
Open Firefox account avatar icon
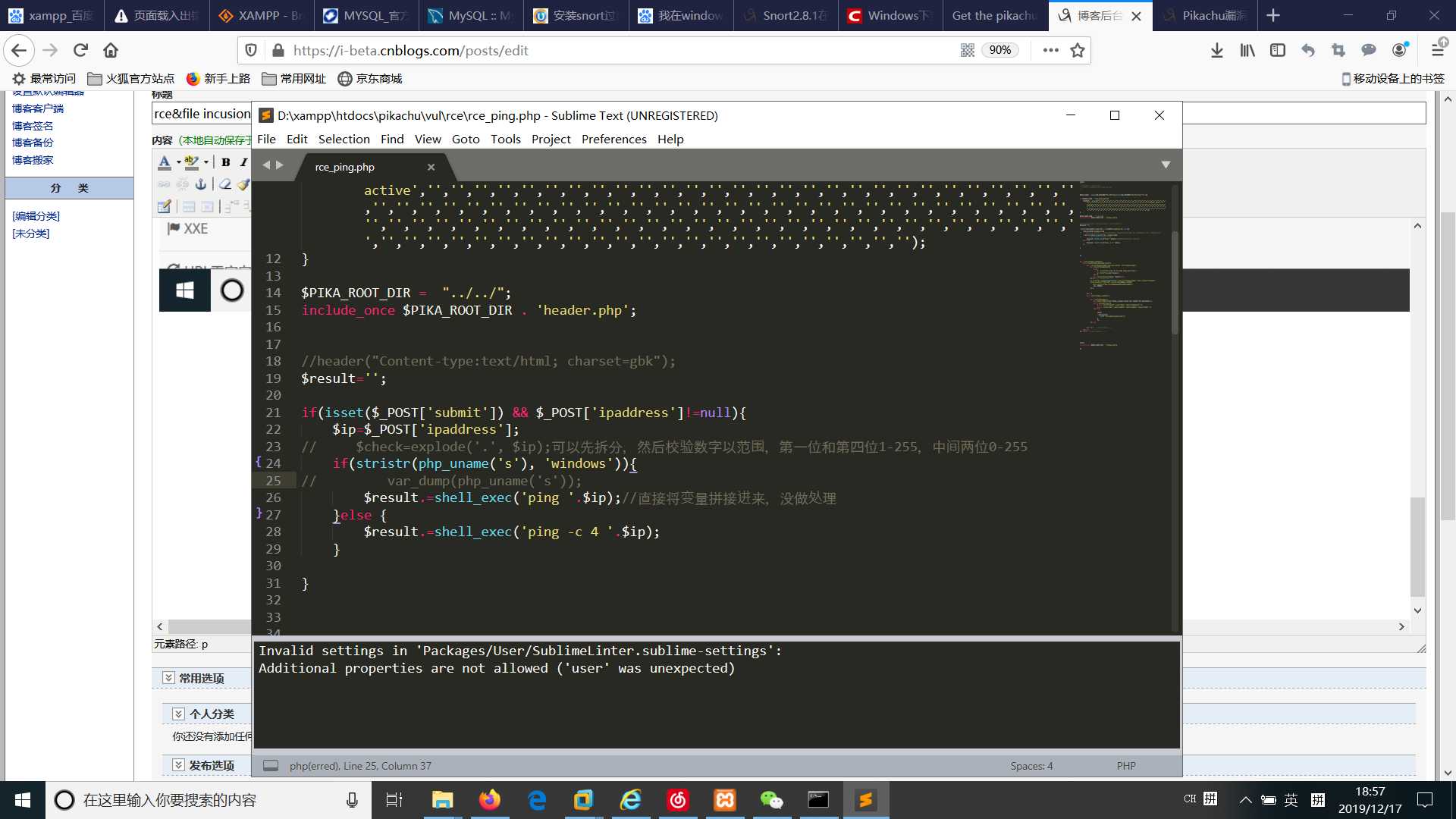click(1400, 50)
